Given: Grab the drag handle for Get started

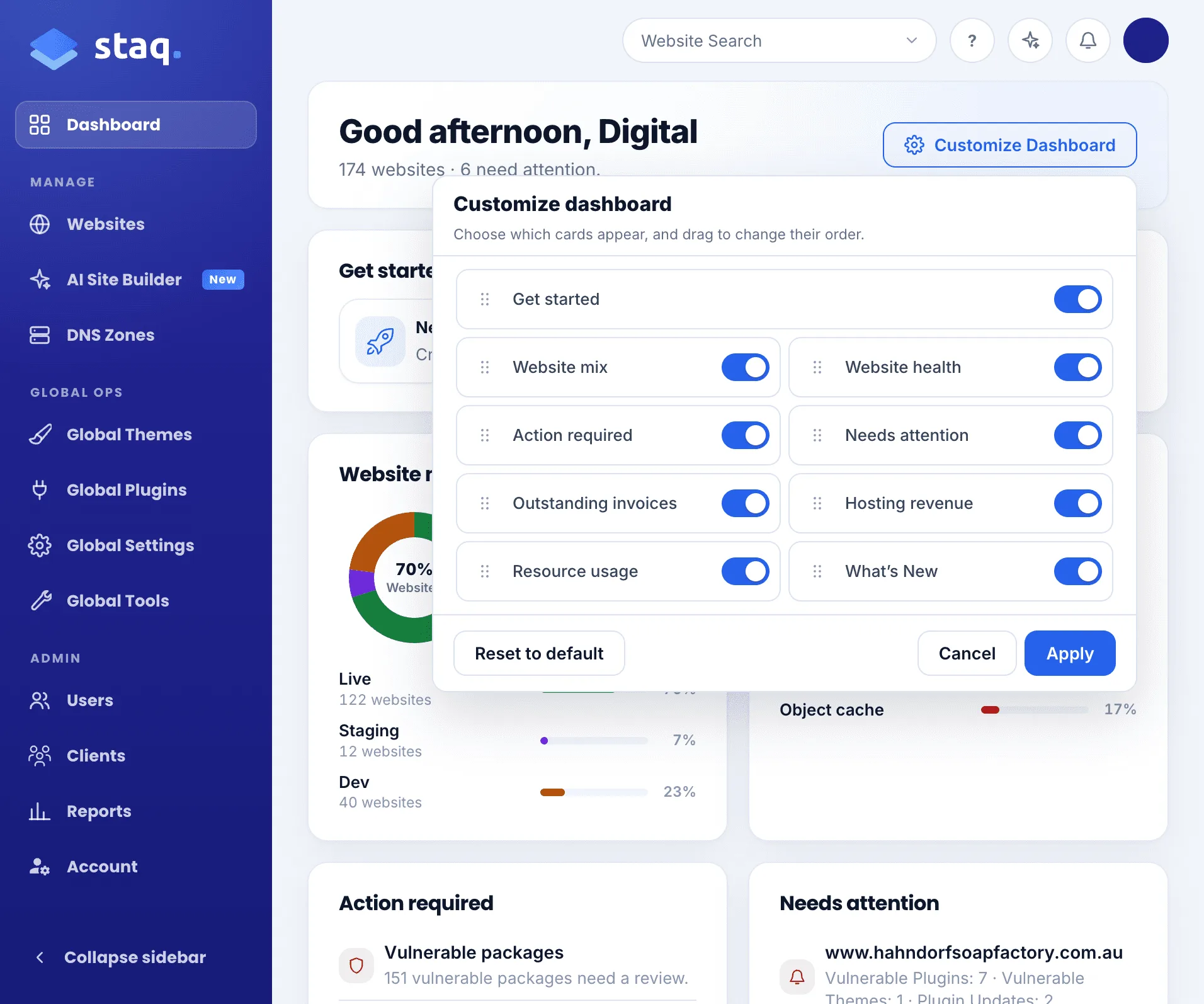Looking at the screenshot, I should pyautogui.click(x=485, y=299).
